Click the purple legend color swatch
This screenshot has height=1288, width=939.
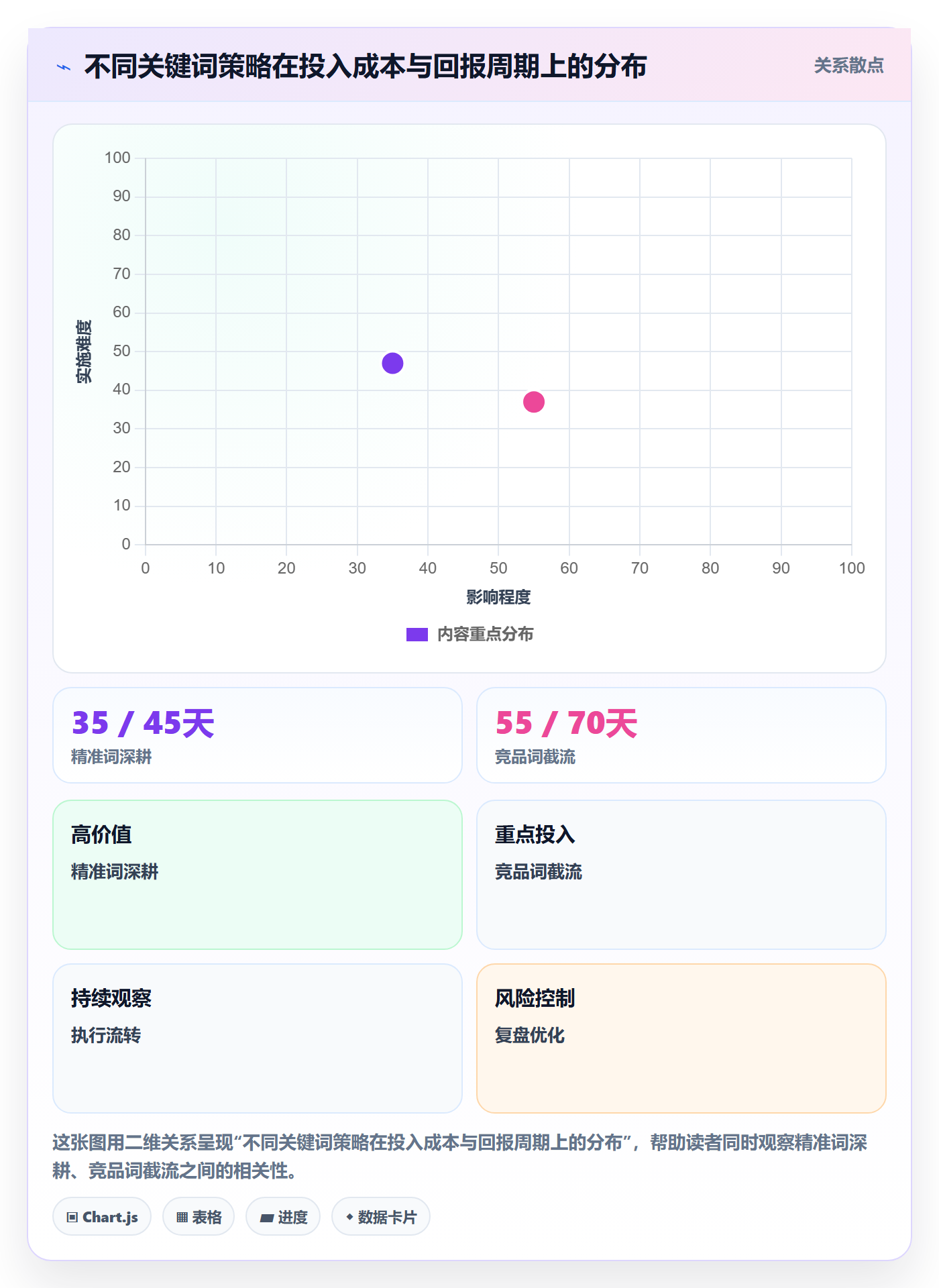pyautogui.click(x=417, y=635)
